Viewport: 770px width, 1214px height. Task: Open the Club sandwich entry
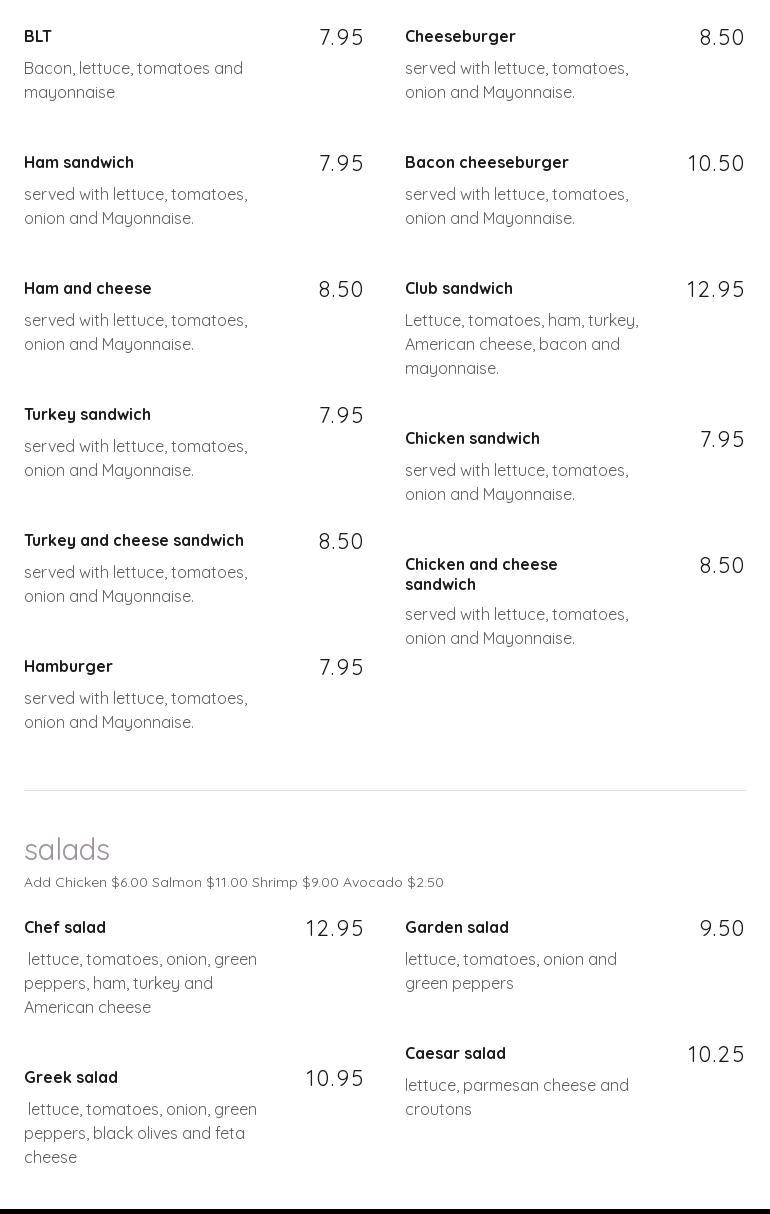pyautogui.click(x=458, y=289)
